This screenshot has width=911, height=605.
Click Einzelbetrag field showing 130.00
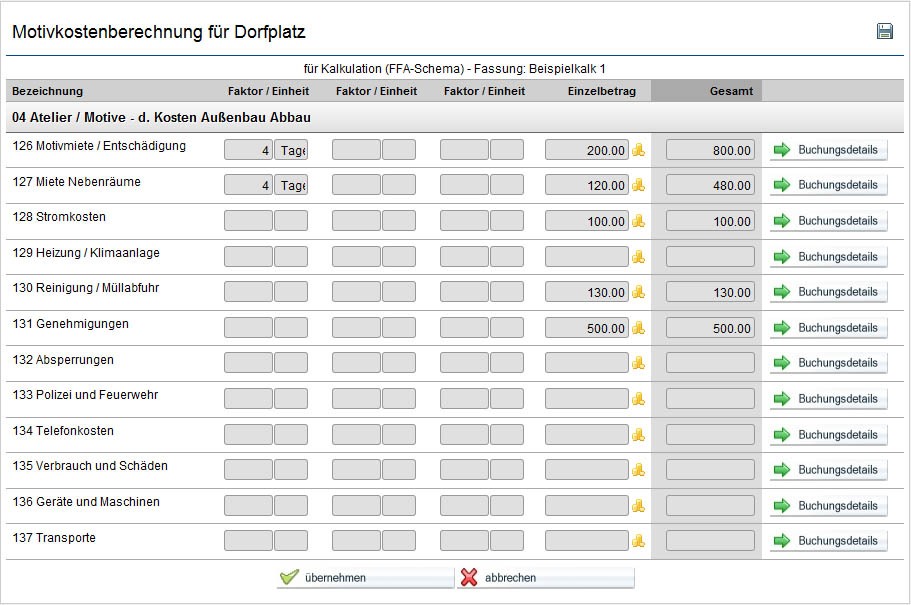(587, 292)
